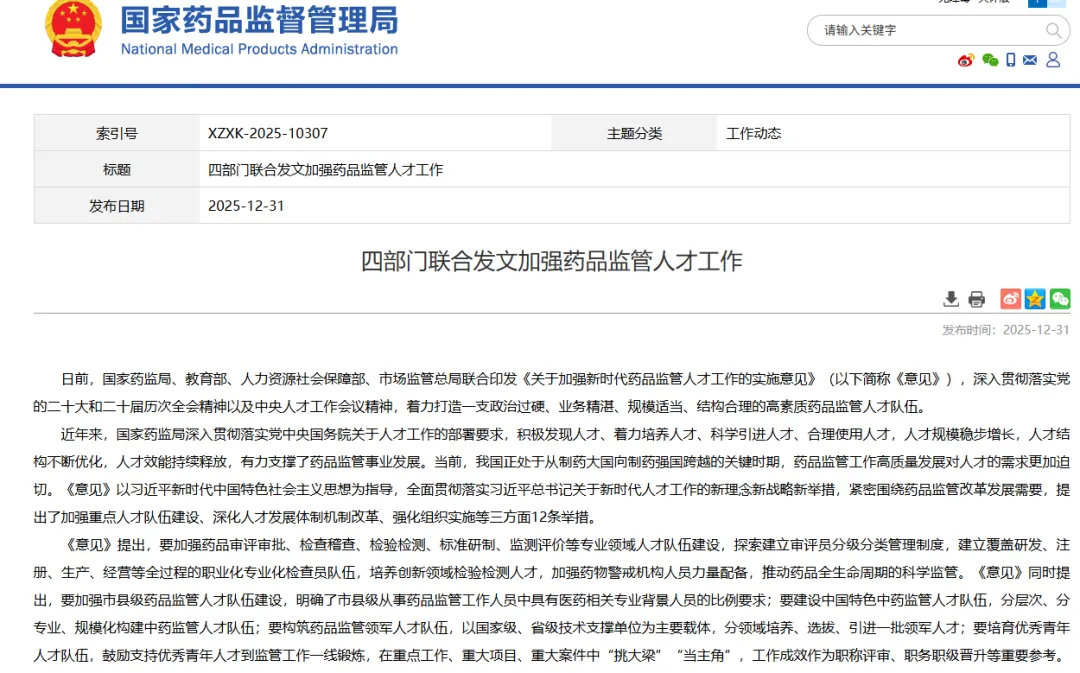Select 工作动态 topic category value
Screen dimensions: 1080x673
(754, 133)
